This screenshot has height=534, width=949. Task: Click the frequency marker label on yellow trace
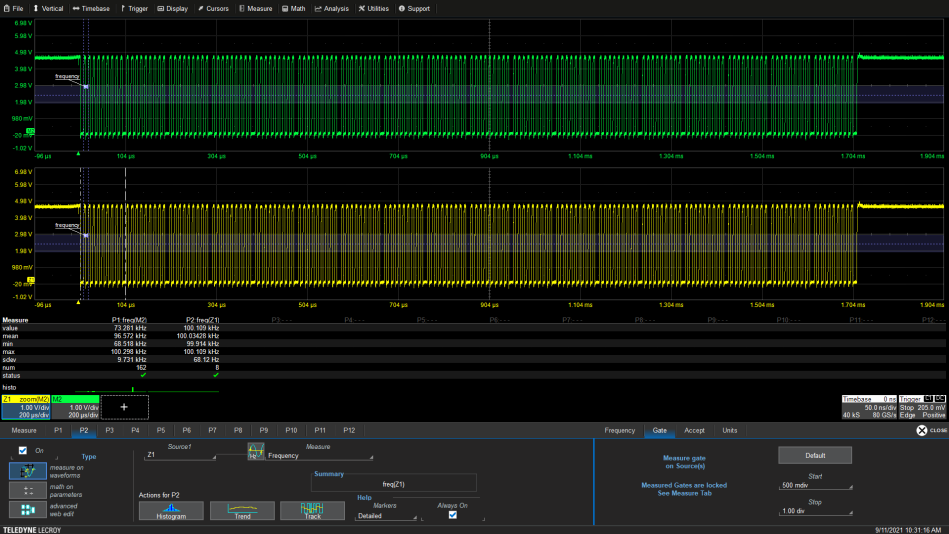tap(67, 225)
